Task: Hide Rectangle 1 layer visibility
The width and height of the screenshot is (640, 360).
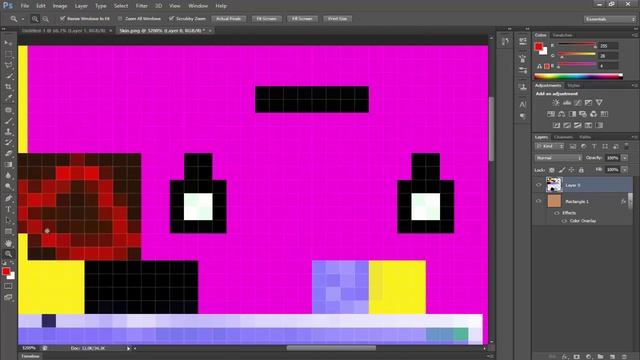Action: (539, 201)
